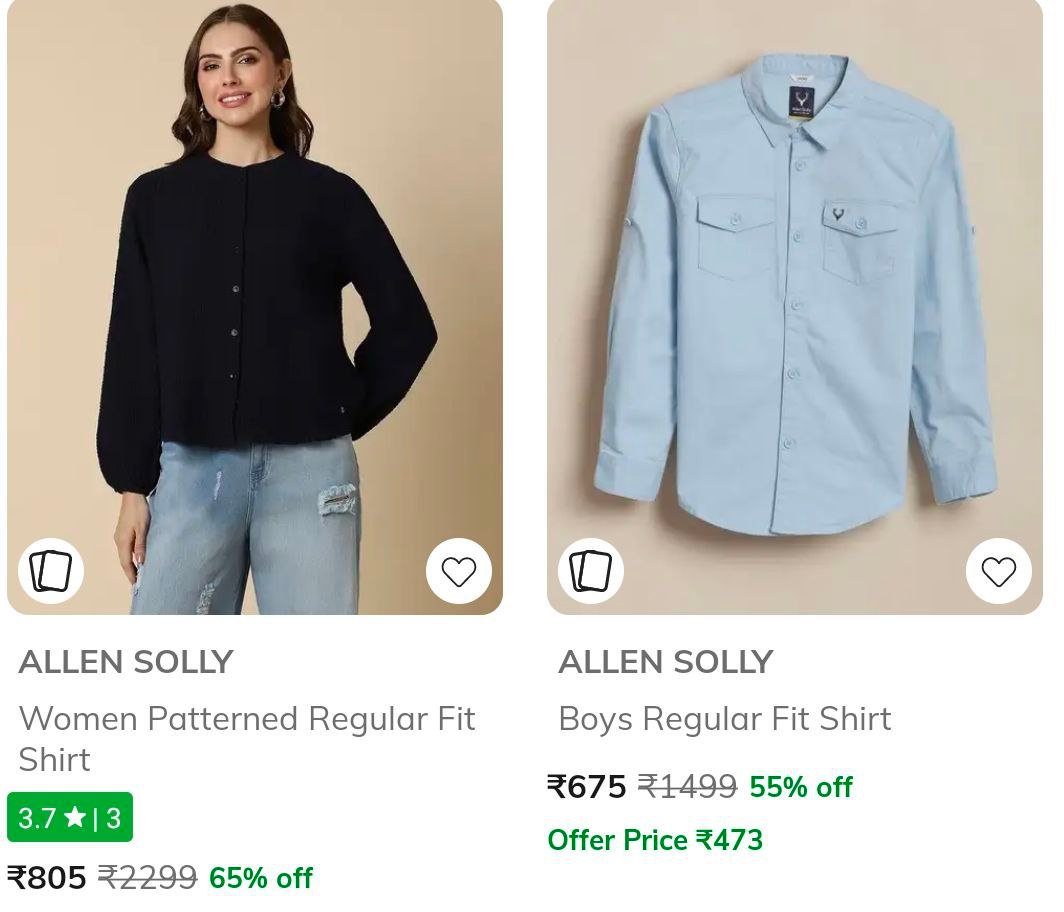View similar items for the women's black shirt
Screen dimensions: 1064x912
pos(51,572)
